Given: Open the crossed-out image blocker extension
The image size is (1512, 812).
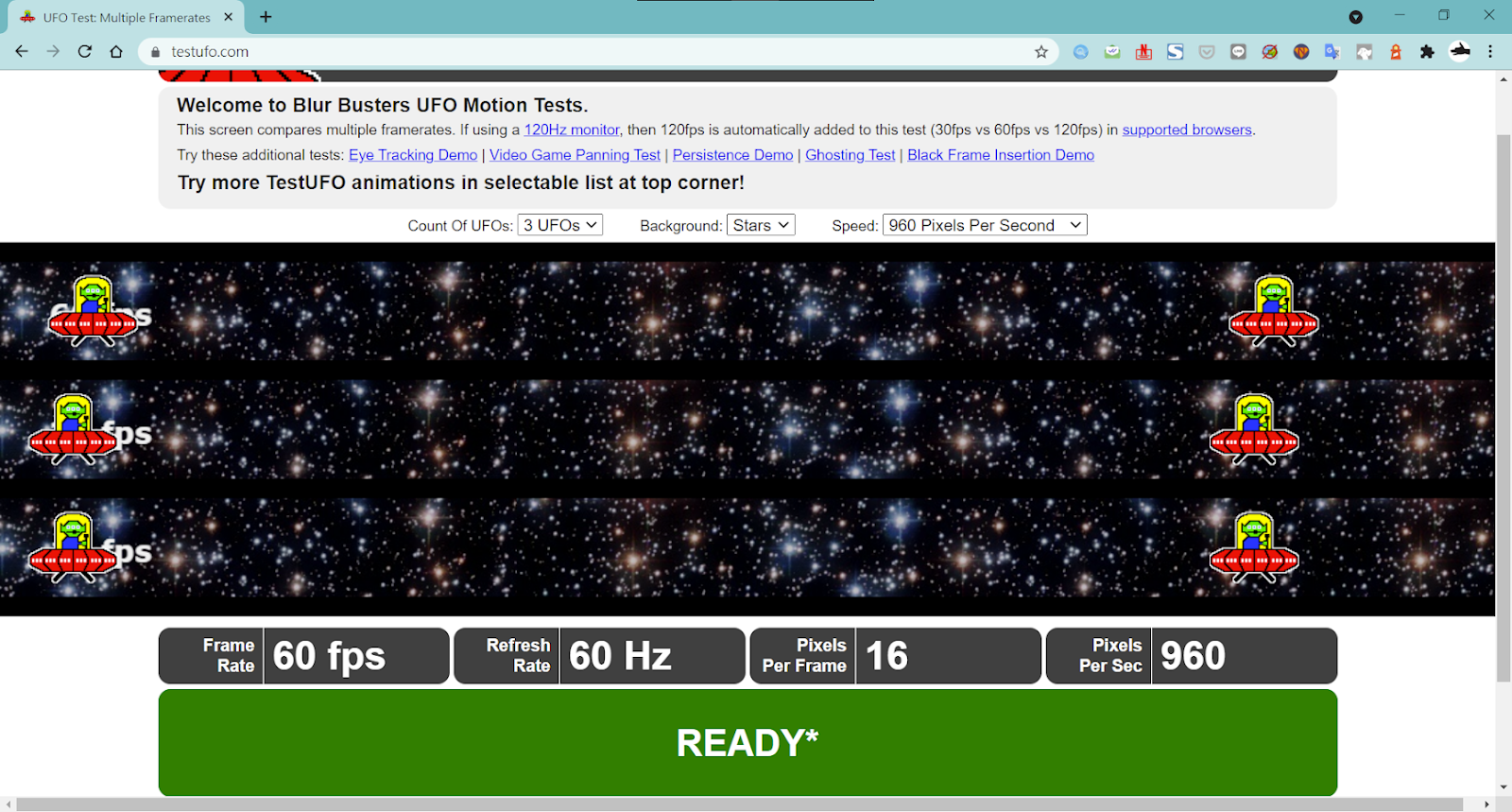Looking at the screenshot, I should [1270, 52].
